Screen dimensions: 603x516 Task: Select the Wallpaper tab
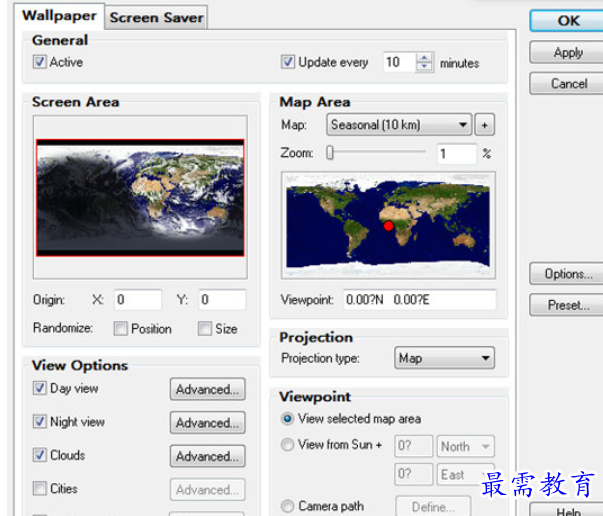(60, 16)
